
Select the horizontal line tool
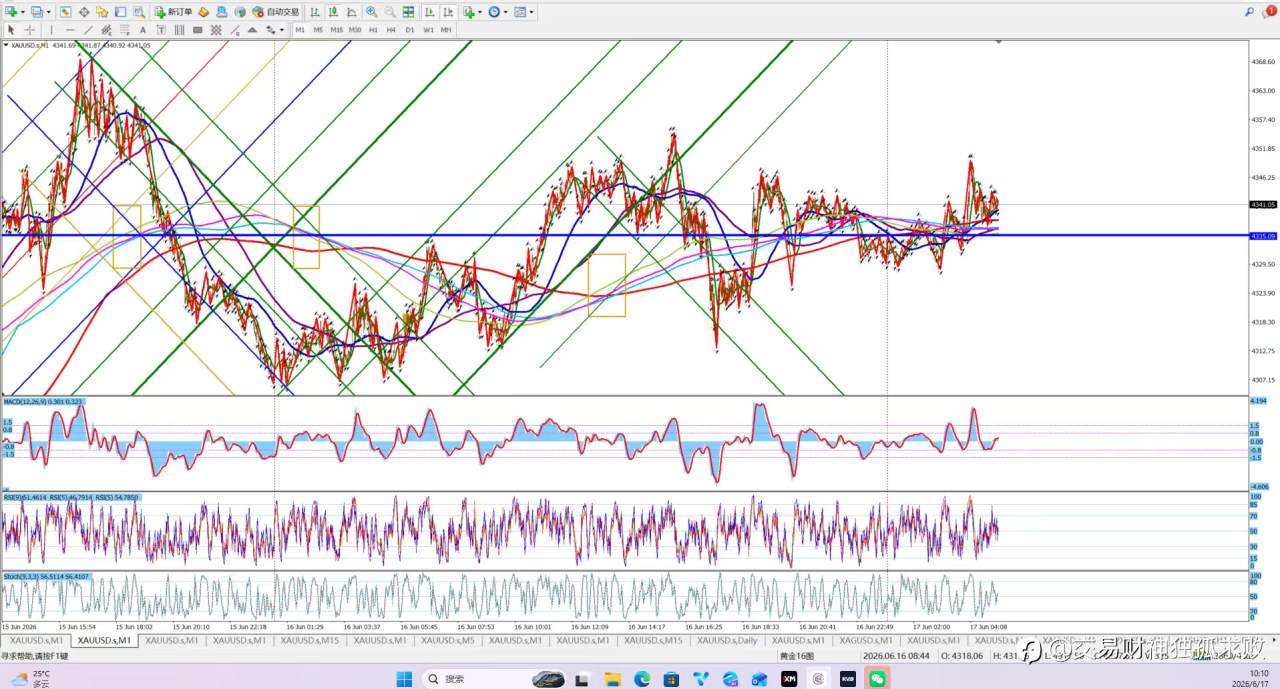pyautogui.click(x=70, y=30)
